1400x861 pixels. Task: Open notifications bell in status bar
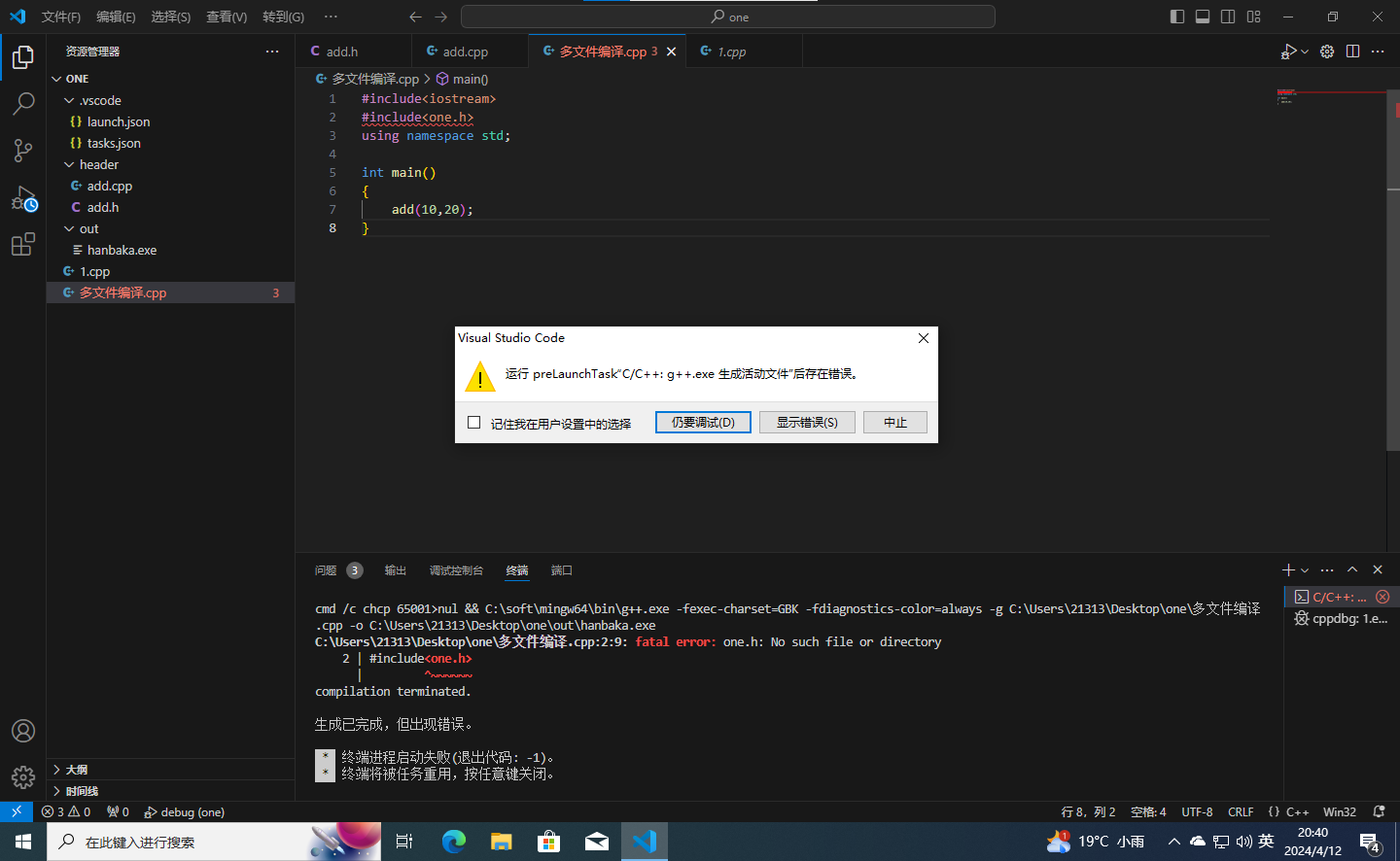pyautogui.click(x=1379, y=811)
